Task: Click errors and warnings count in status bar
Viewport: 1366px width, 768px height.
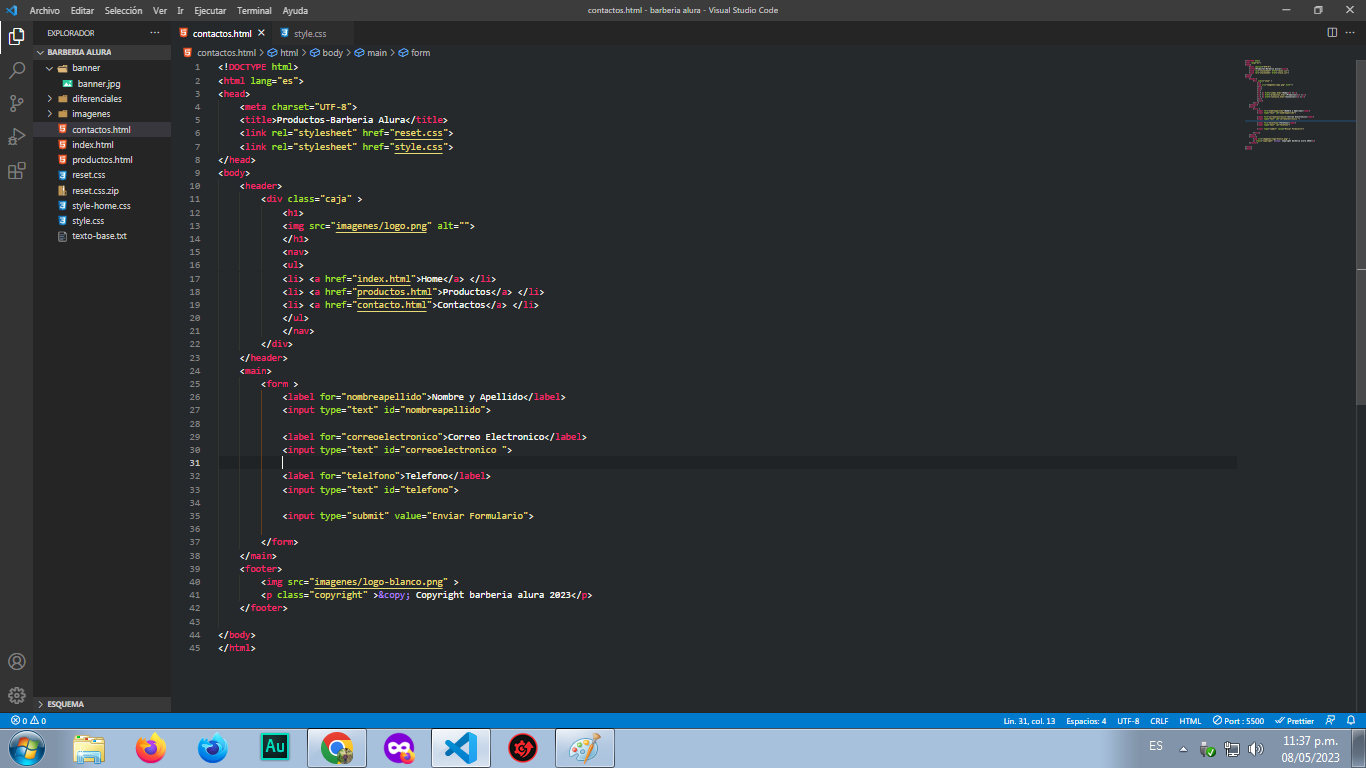Action: (x=28, y=720)
